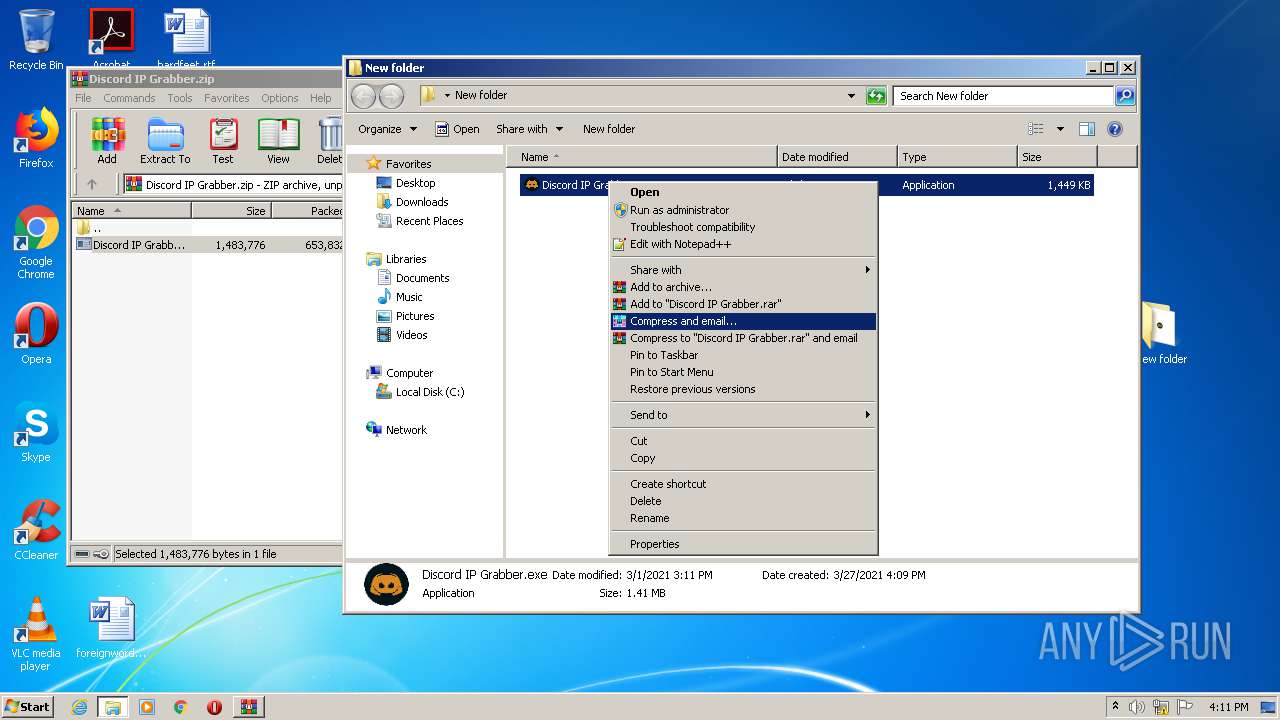Expand the Send to context submenu
The height and width of the screenshot is (720, 1280).
[x=743, y=415]
